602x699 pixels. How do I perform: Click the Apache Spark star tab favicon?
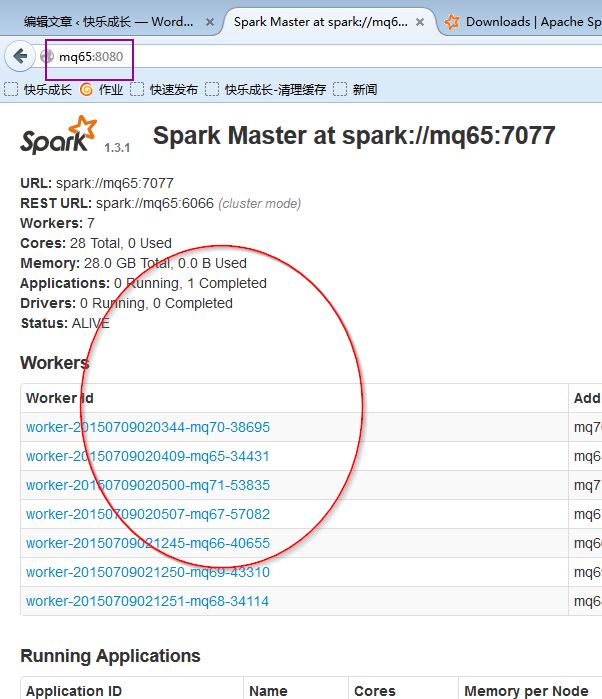[x=452, y=21]
